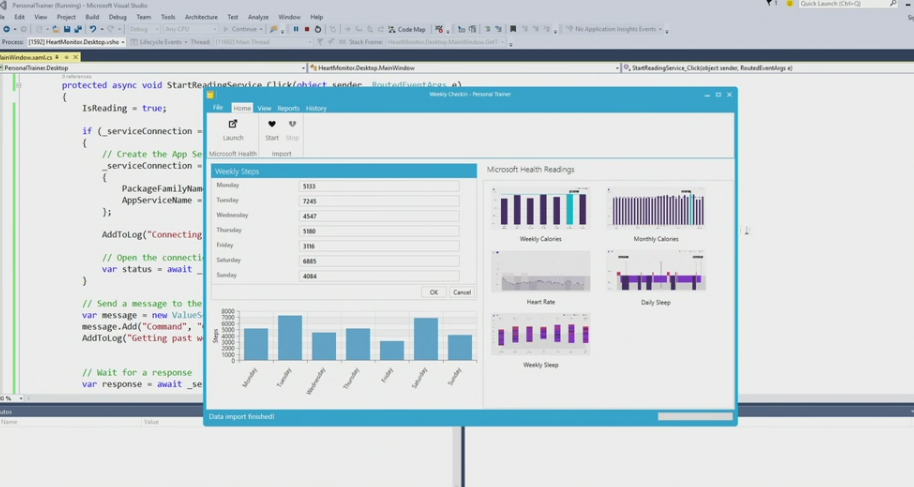
Task: Open the Any CPU platform dropdown
Action: tap(190, 29)
